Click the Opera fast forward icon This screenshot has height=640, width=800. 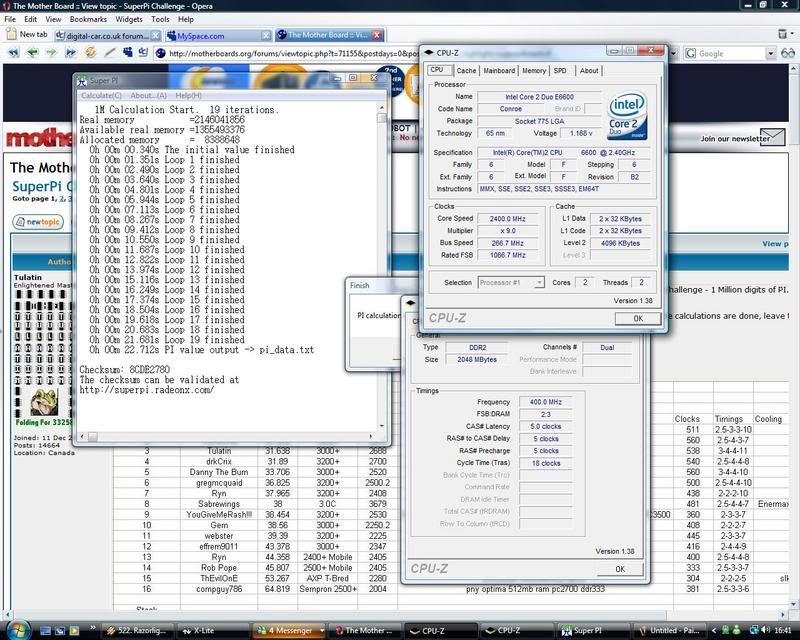point(70,53)
